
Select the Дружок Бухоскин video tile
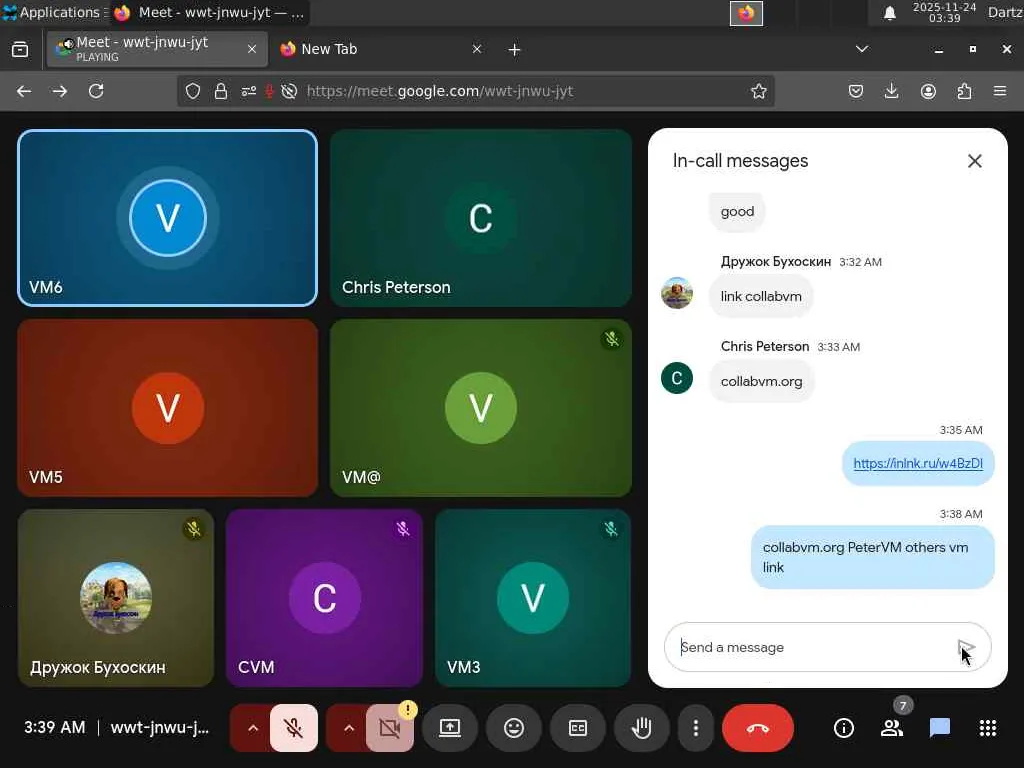[x=116, y=598]
